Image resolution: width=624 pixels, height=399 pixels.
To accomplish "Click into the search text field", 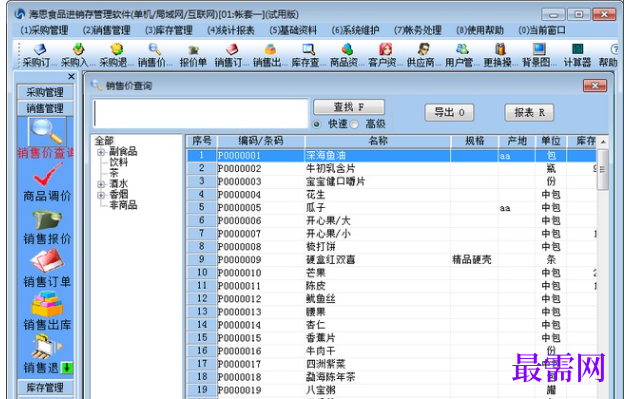I will point(201,114).
